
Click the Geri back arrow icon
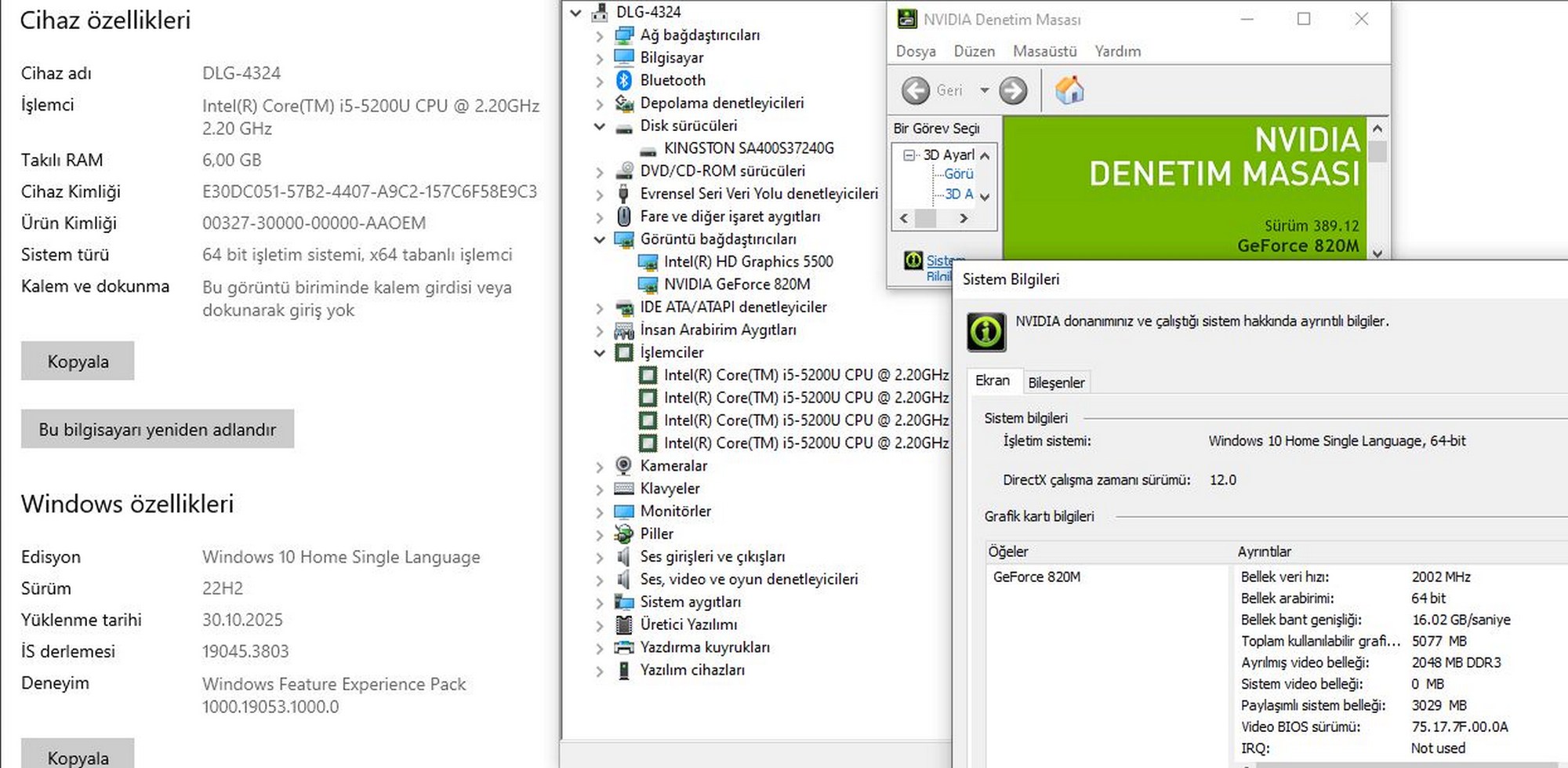click(916, 90)
